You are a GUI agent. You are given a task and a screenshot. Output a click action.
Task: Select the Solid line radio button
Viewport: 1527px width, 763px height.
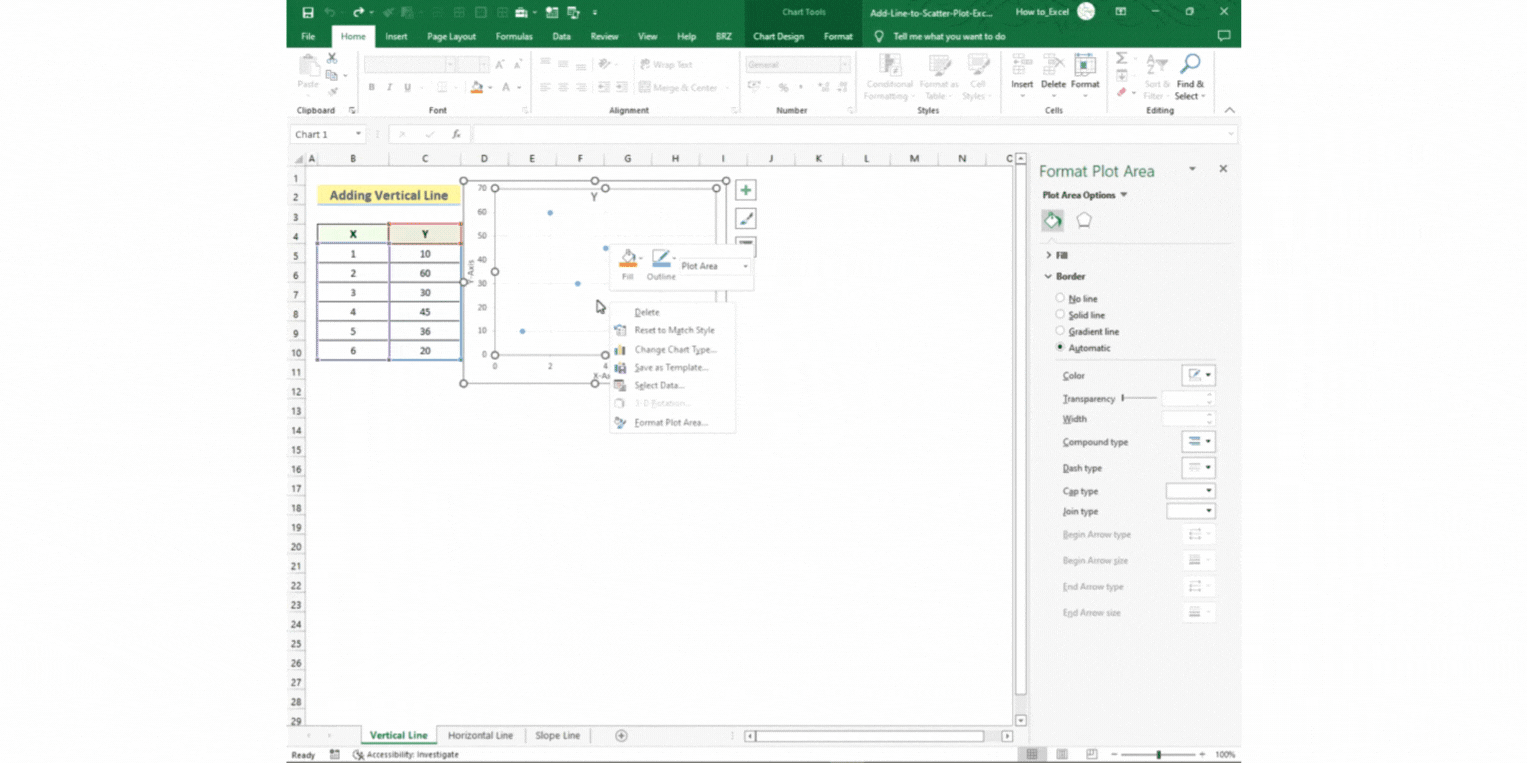(x=1060, y=315)
